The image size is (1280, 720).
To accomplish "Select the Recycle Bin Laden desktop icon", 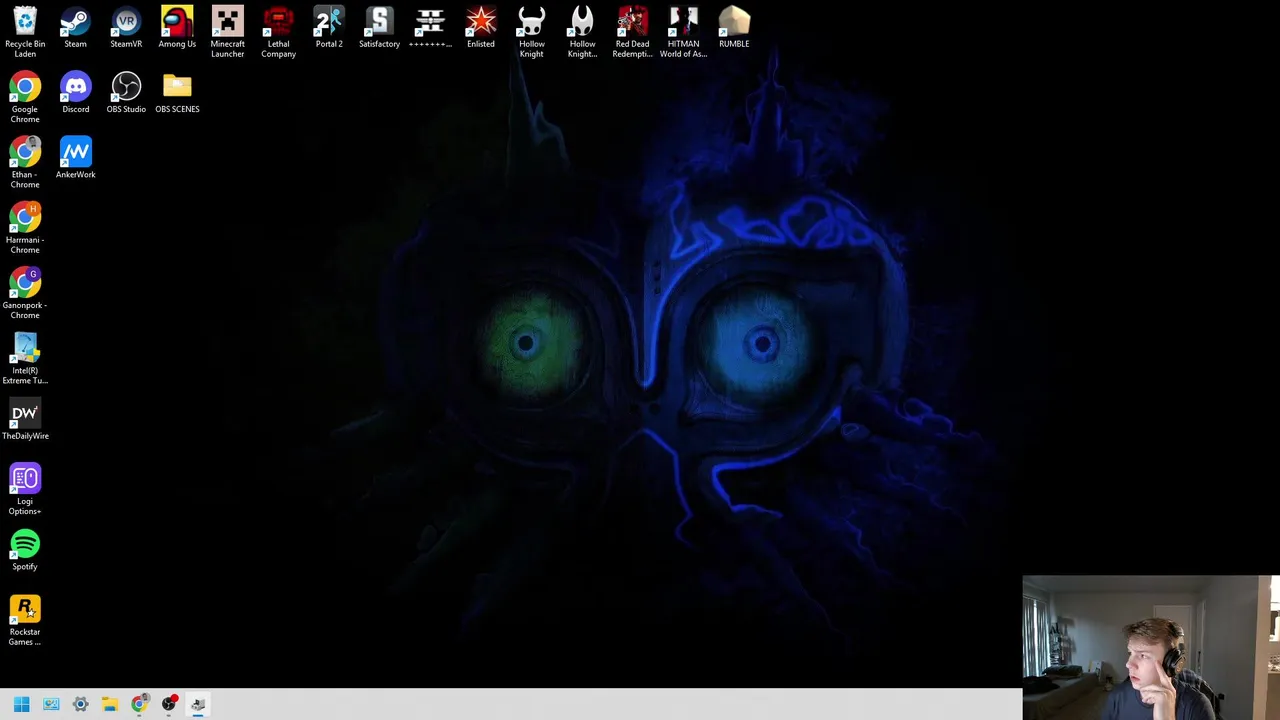I will 25,32.
